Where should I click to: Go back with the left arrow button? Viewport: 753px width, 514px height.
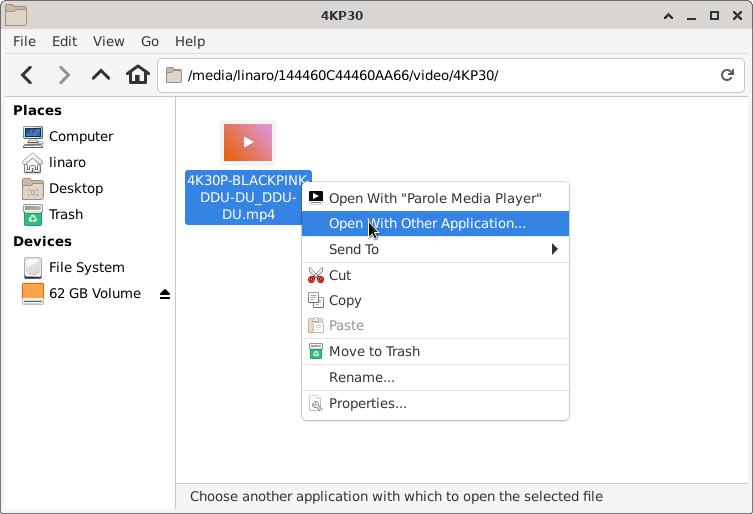pyautogui.click(x=27, y=75)
